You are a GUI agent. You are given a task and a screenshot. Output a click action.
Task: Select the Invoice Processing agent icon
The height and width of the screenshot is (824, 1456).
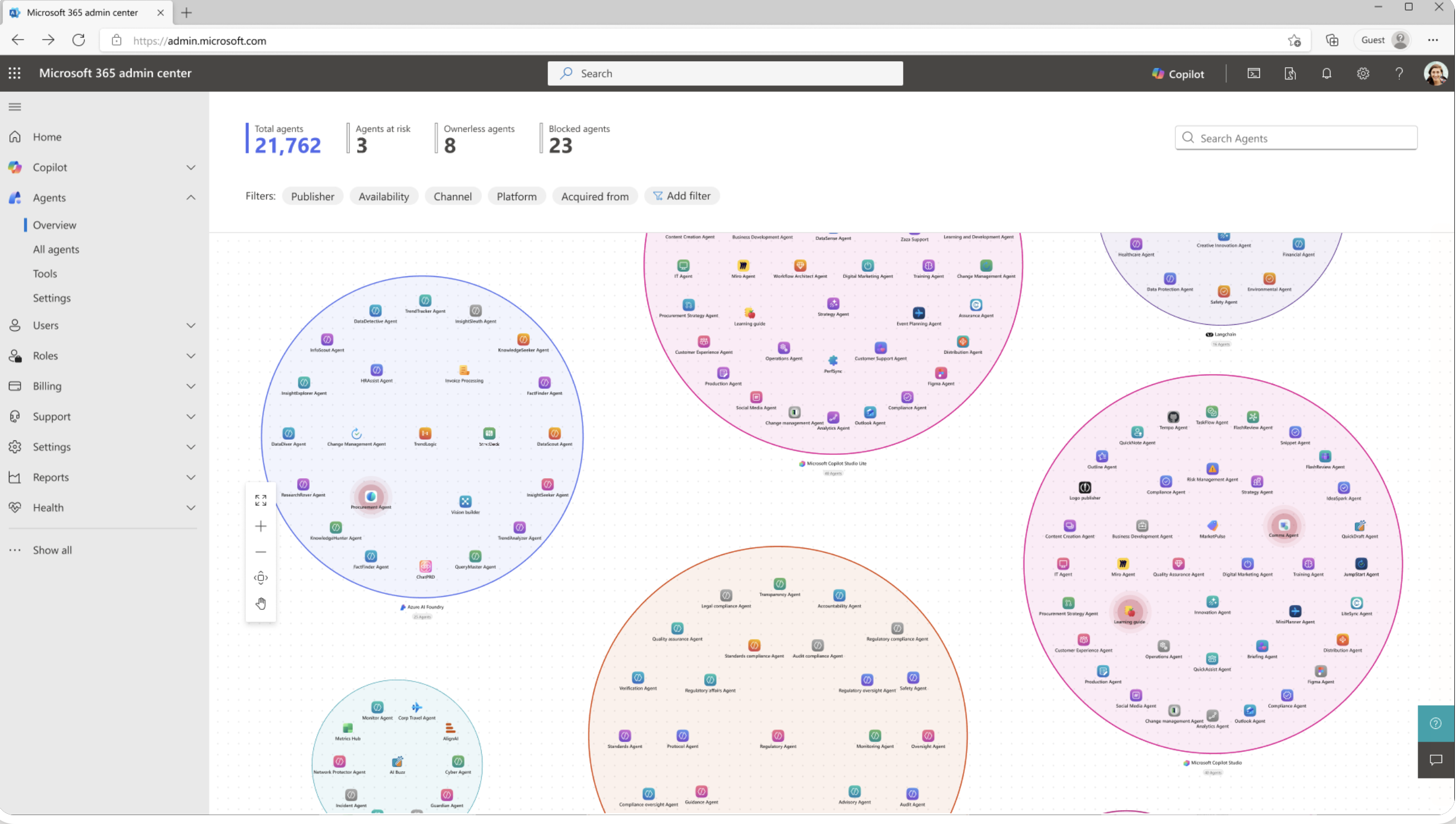point(465,370)
